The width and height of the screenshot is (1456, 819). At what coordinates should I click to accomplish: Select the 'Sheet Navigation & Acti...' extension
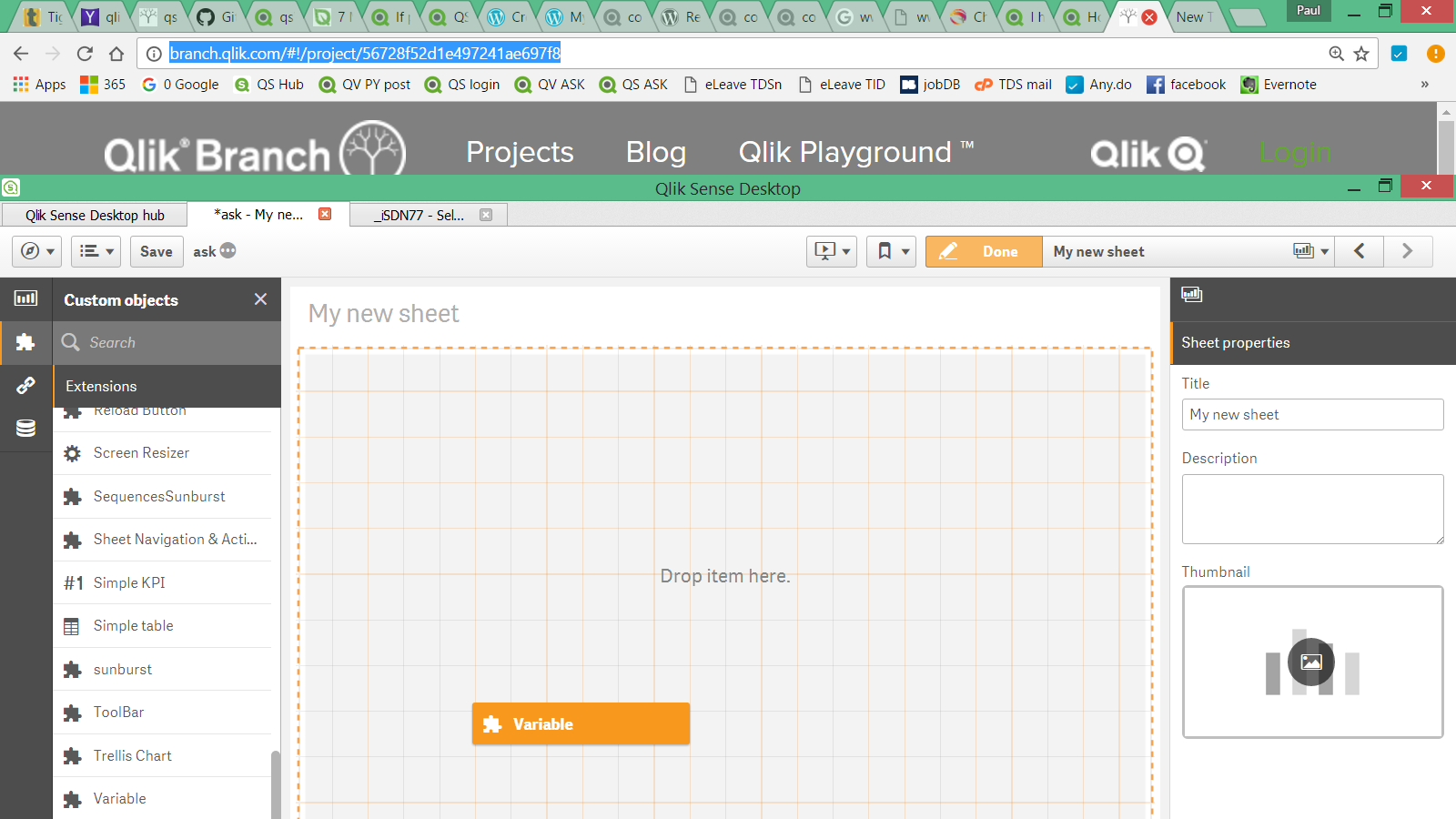[162, 540]
